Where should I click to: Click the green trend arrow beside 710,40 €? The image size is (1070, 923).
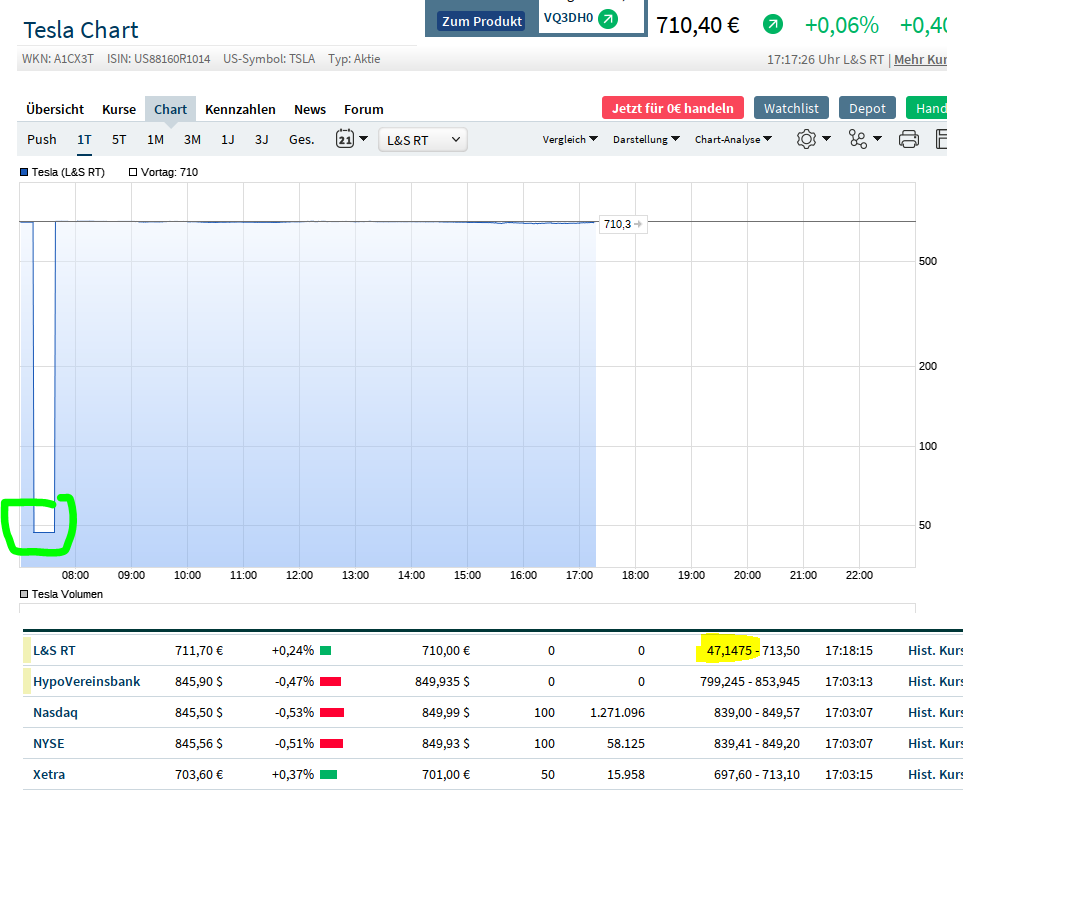point(773,25)
